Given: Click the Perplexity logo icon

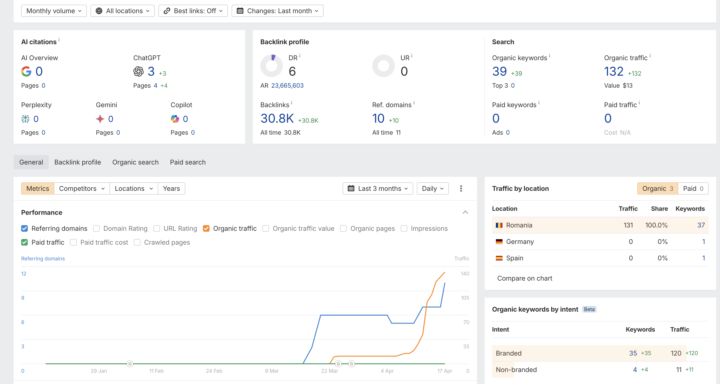Looking at the screenshot, I should click(x=25, y=119).
